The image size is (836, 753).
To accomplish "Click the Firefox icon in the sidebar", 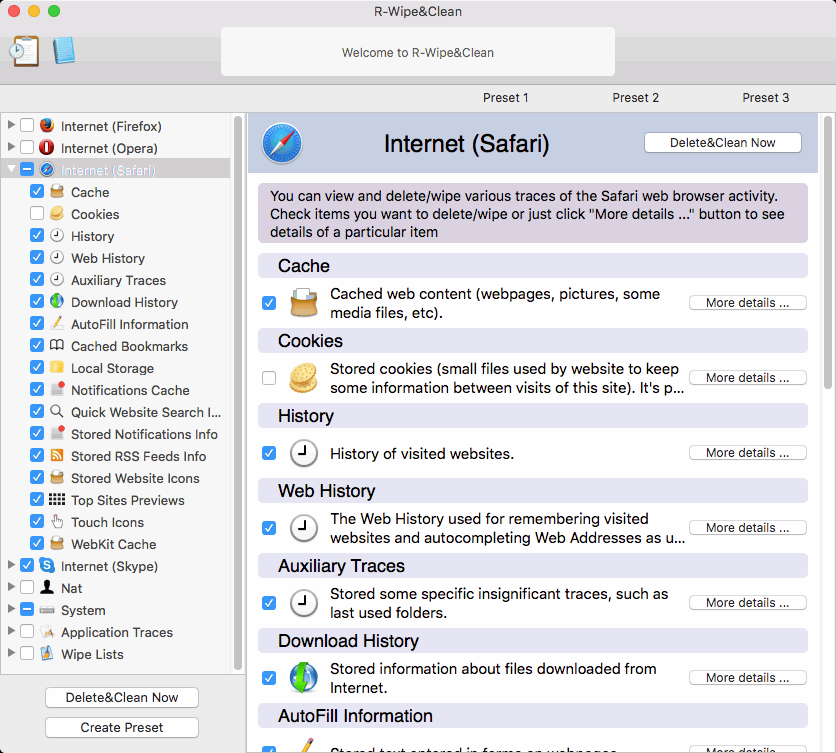I will click(x=47, y=125).
